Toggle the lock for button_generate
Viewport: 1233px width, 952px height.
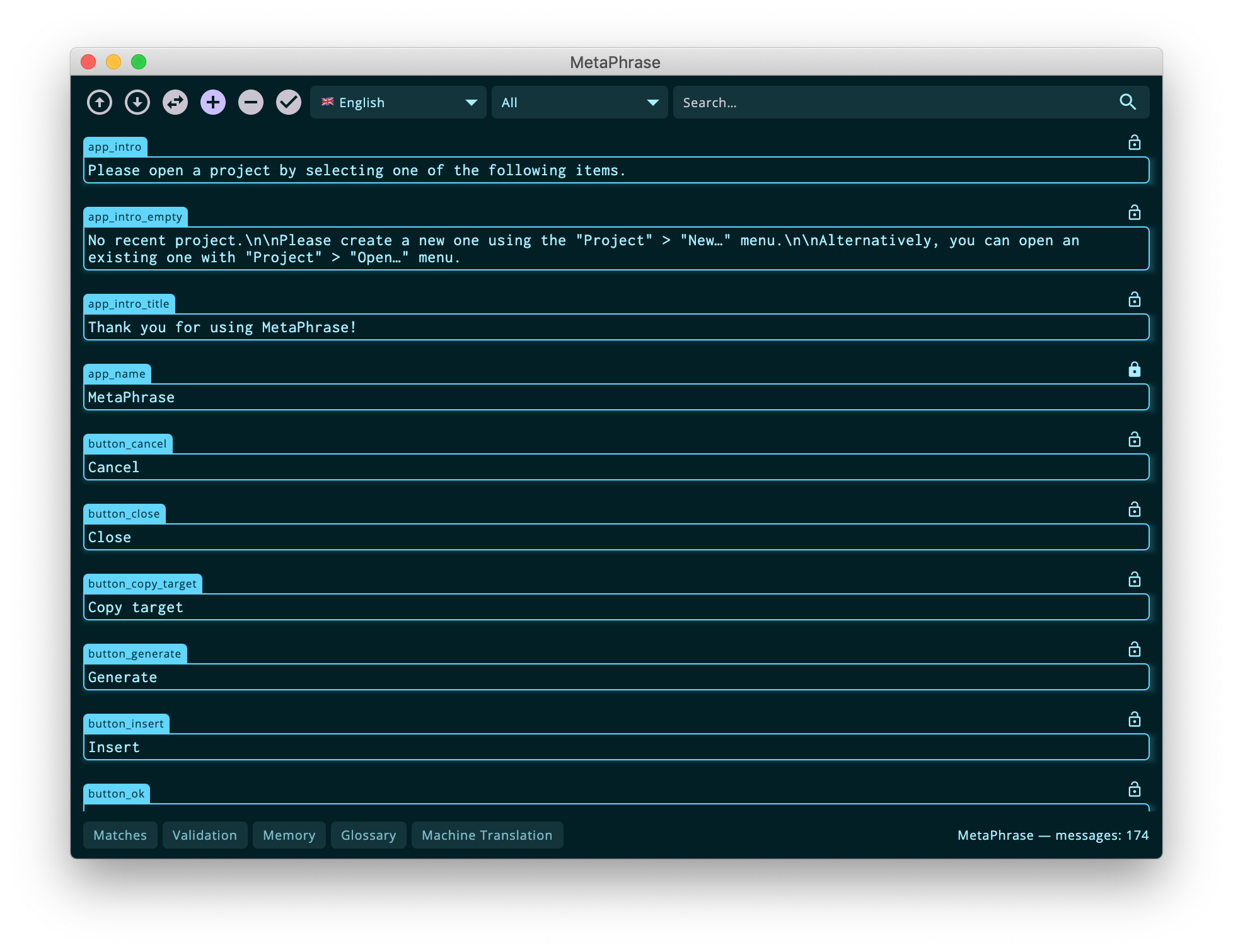pos(1135,649)
